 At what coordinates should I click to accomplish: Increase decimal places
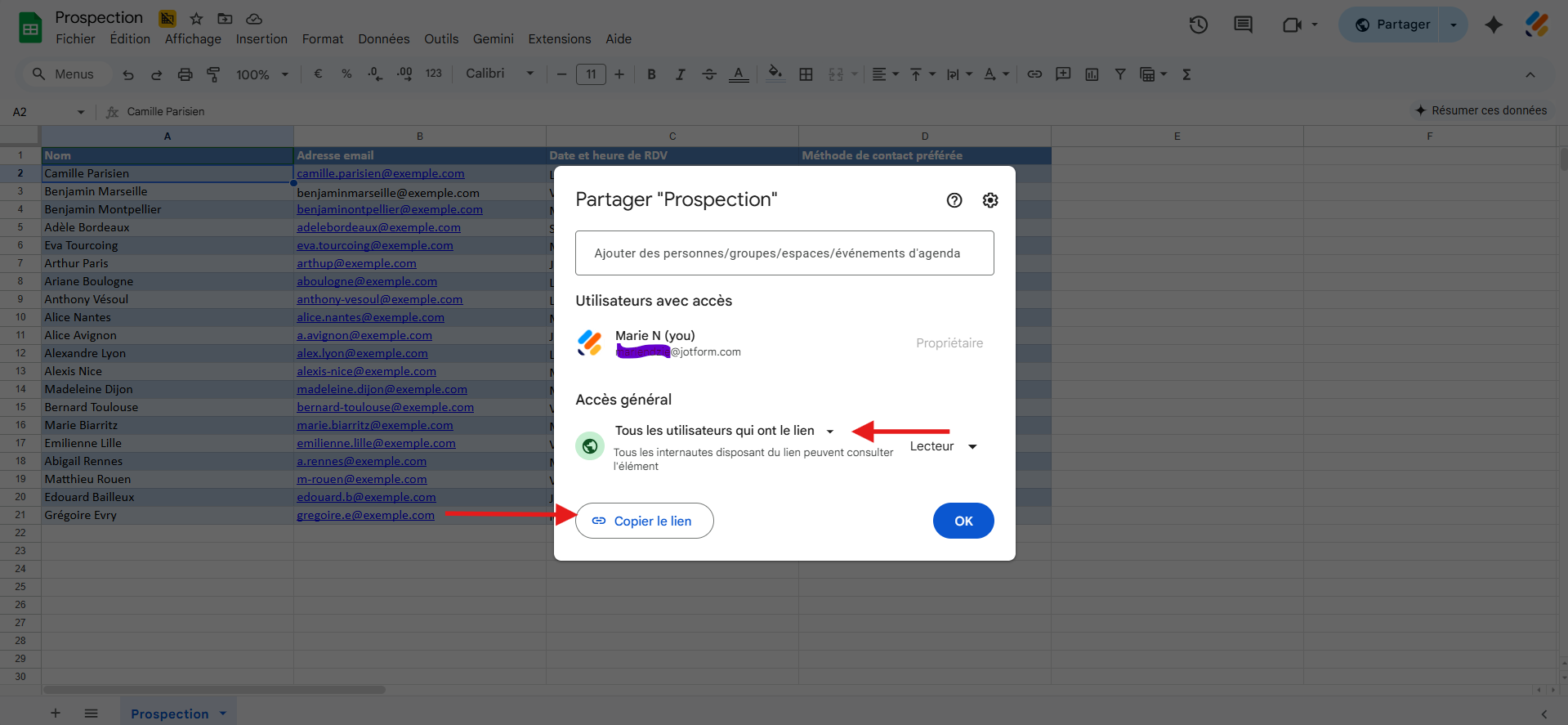404,74
